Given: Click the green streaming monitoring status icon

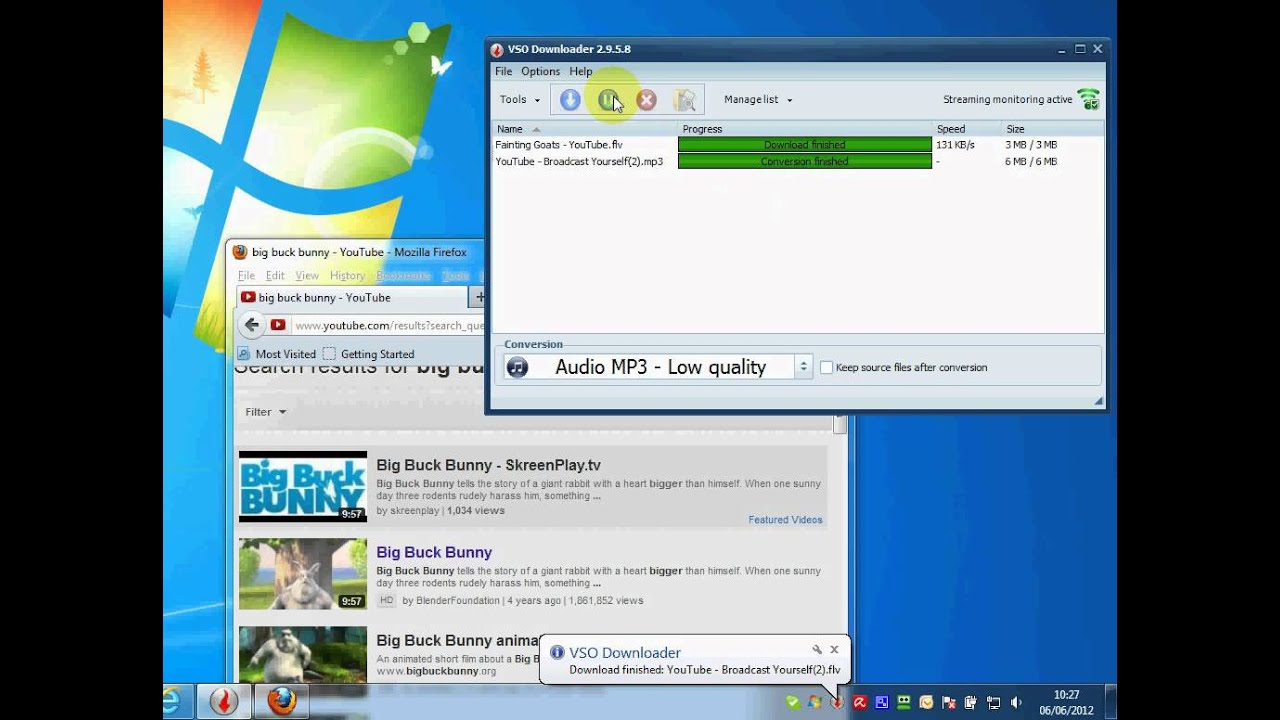Looking at the screenshot, I should pos(1088,99).
